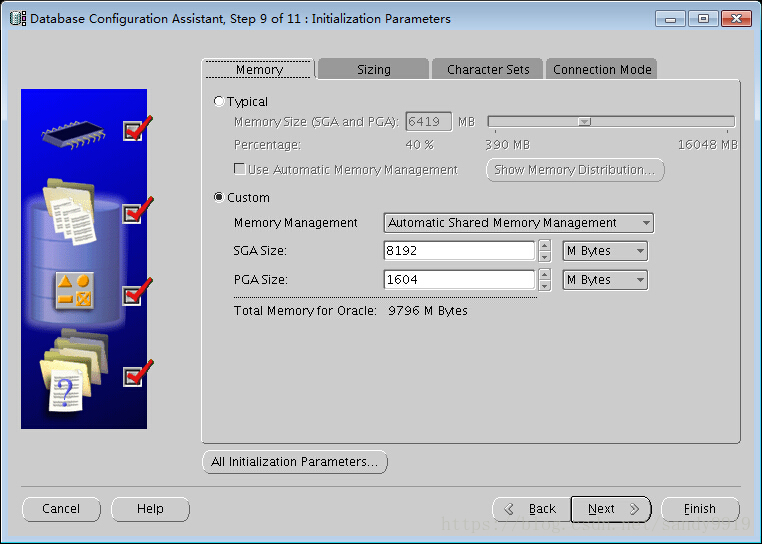This screenshot has height=544, width=762.
Task: Select the Typical radio button
Action: coord(219,101)
